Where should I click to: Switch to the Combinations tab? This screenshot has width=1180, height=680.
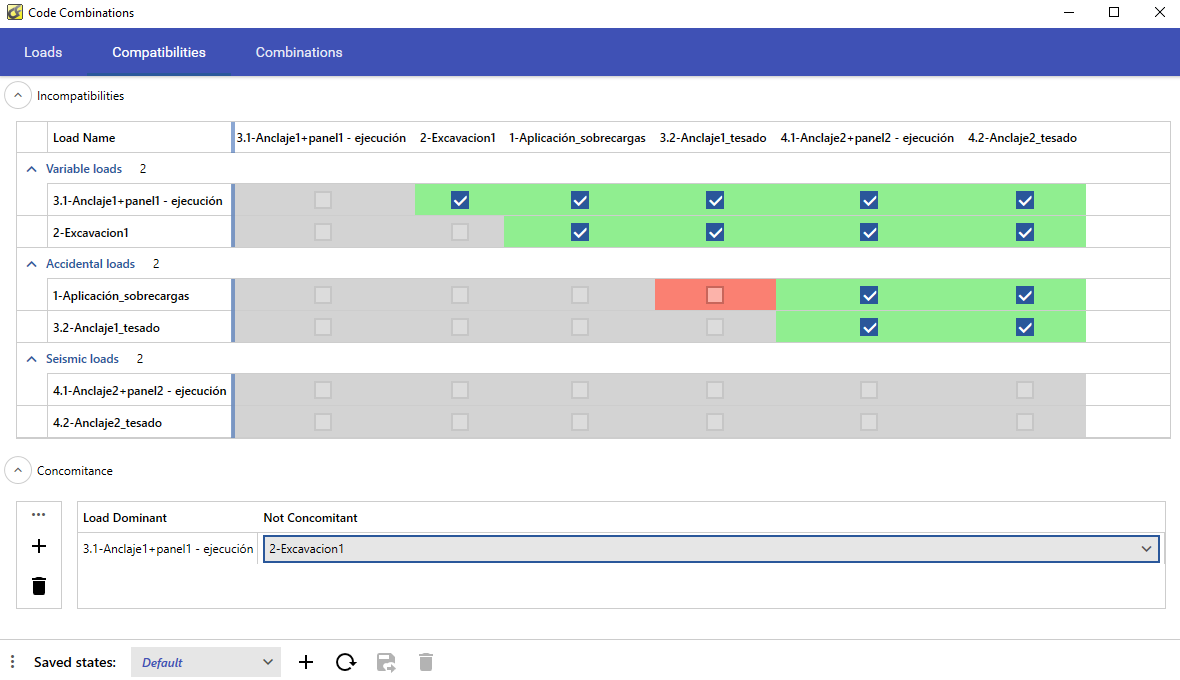coord(299,52)
